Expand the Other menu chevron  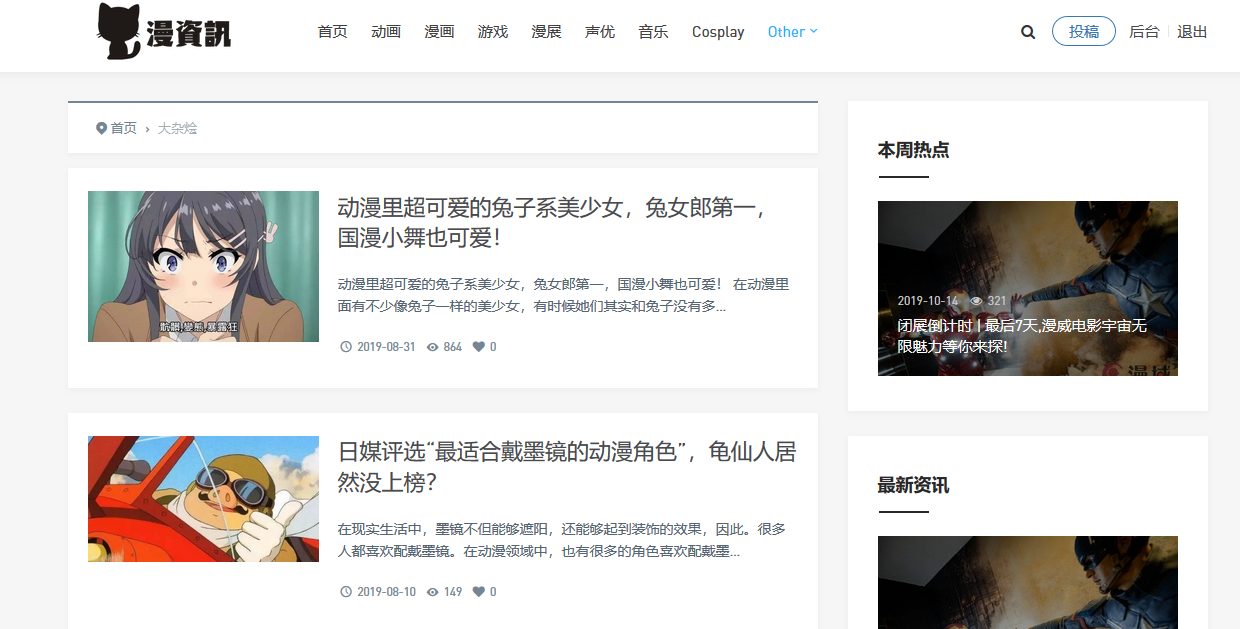pos(813,31)
